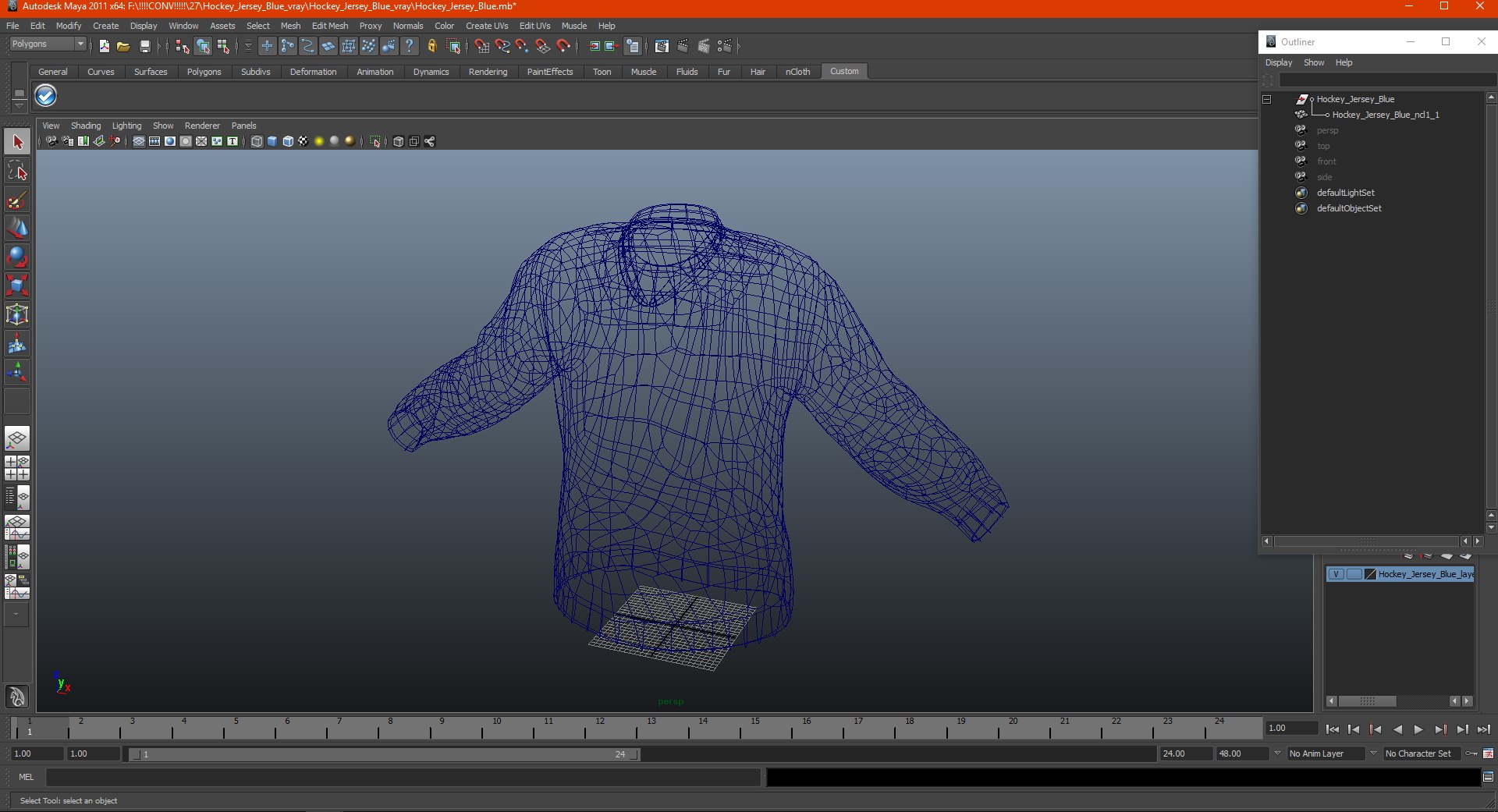Click the IPR render icon

click(x=704, y=47)
